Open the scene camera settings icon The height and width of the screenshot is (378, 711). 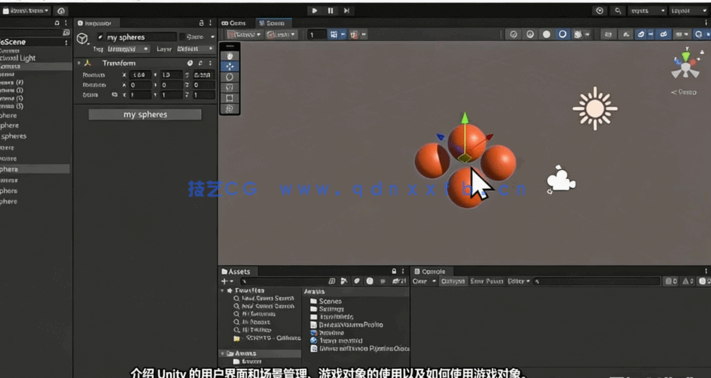coord(681,34)
